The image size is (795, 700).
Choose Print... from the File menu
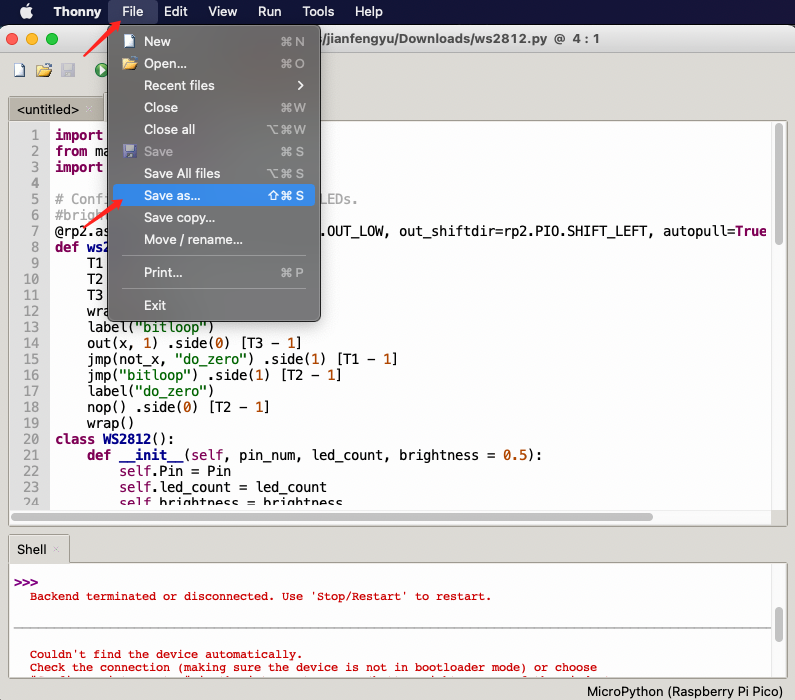point(214,272)
